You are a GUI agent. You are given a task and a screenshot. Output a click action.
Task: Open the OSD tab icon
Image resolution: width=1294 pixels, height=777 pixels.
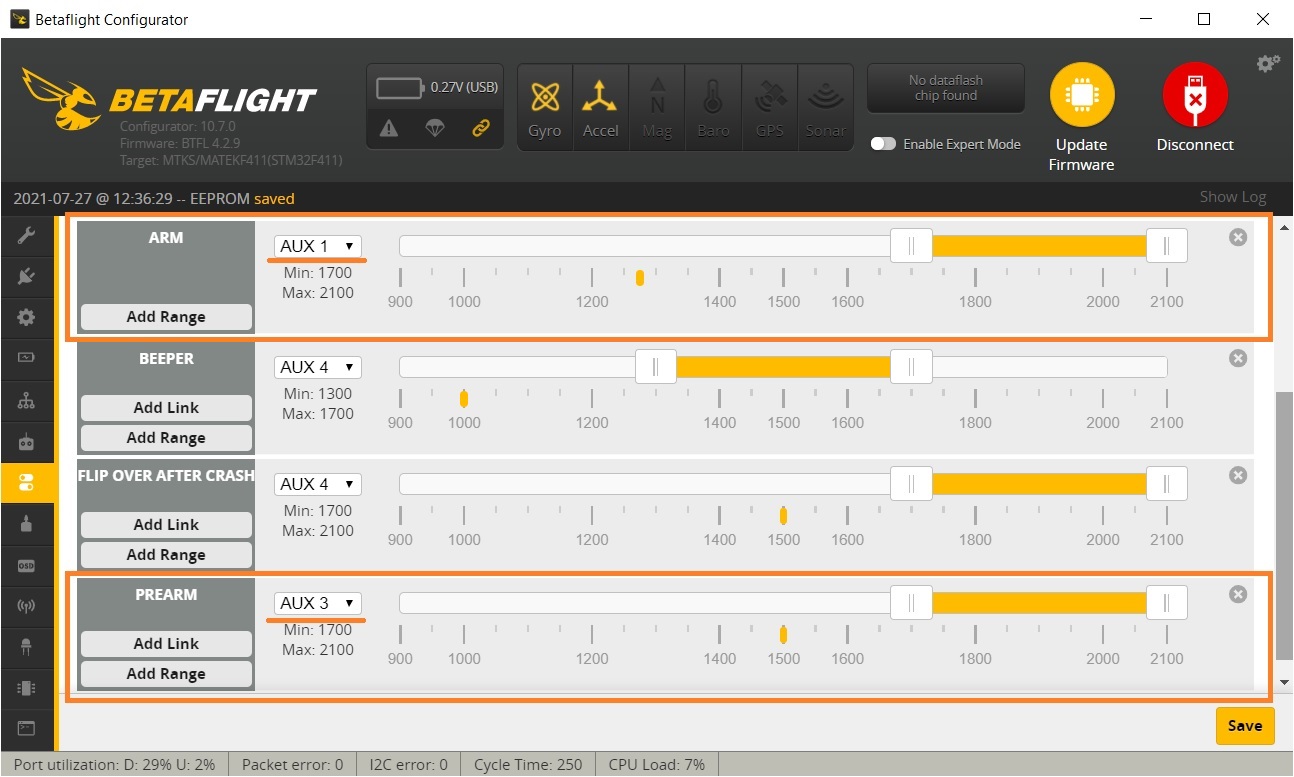pyautogui.click(x=27, y=565)
